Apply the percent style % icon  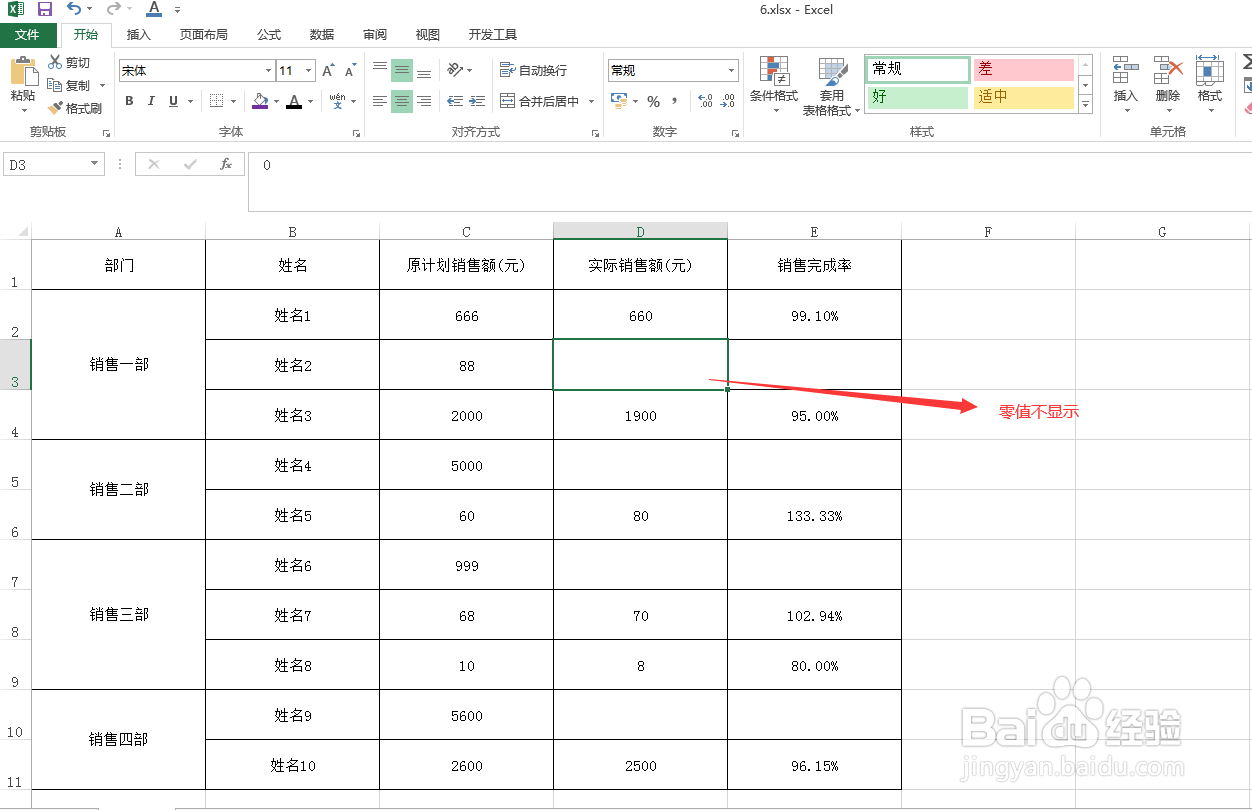click(x=654, y=101)
